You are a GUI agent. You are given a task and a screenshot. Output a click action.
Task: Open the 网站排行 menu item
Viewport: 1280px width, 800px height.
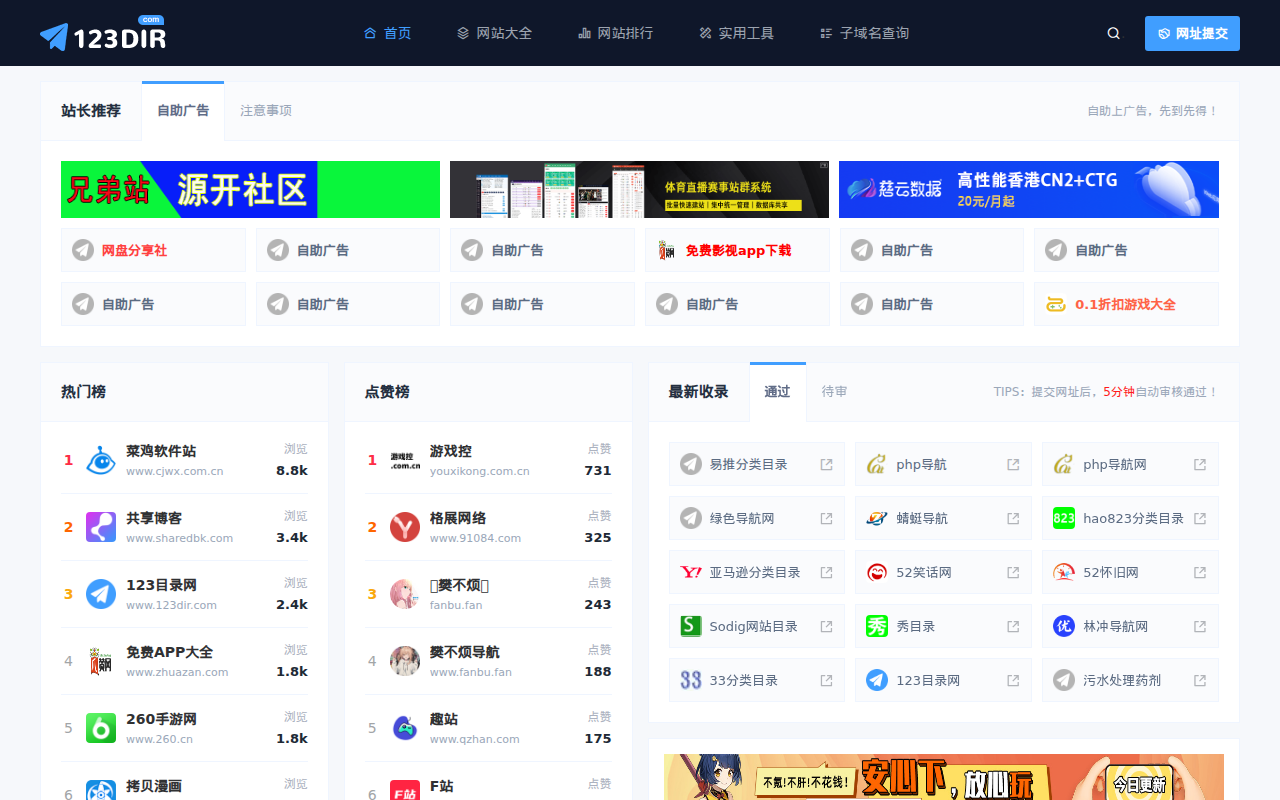tap(615, 33)
